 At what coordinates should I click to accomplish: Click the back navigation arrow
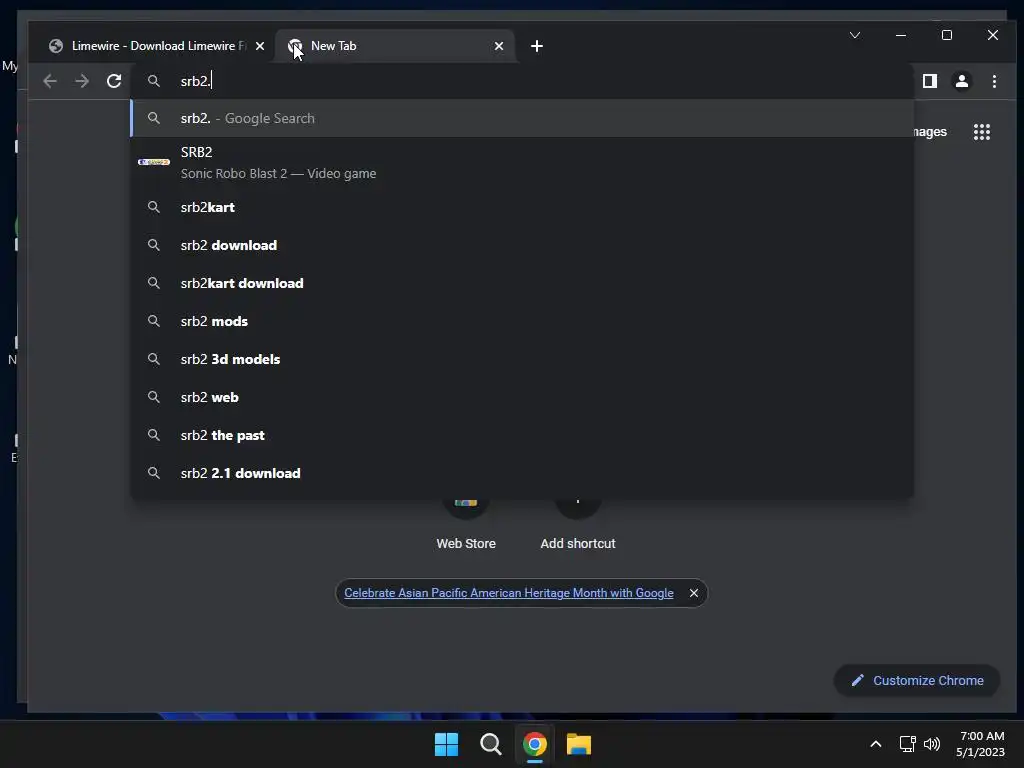tap(50, 81)
